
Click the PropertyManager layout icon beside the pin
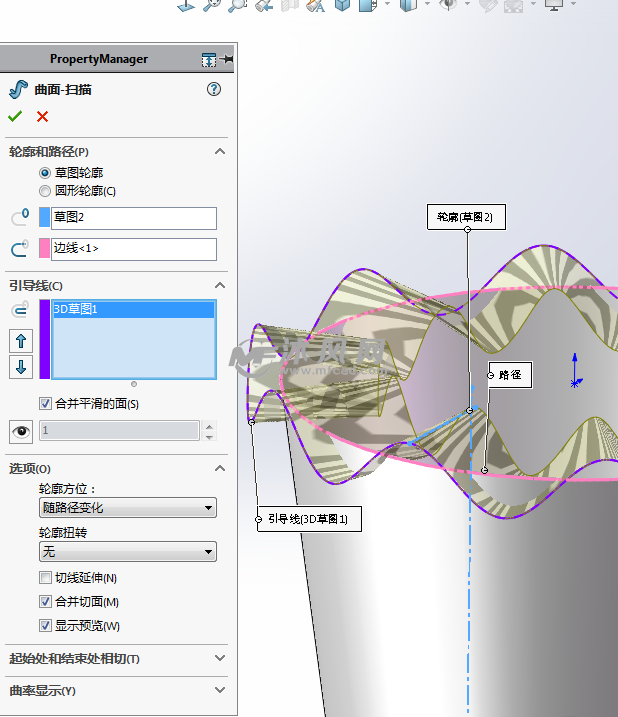pos(208,60)
